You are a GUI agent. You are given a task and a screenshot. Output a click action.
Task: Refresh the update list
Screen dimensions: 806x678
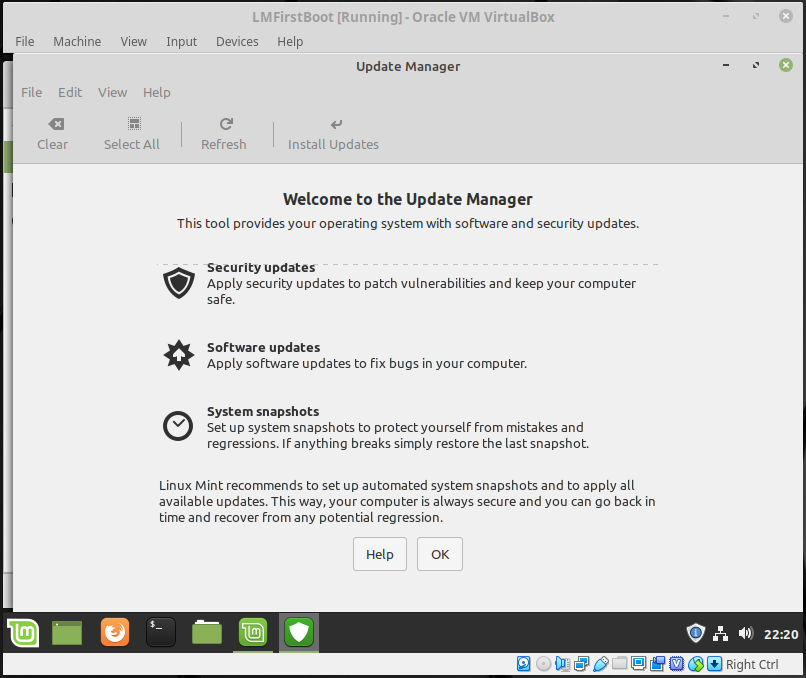point(224,134)
